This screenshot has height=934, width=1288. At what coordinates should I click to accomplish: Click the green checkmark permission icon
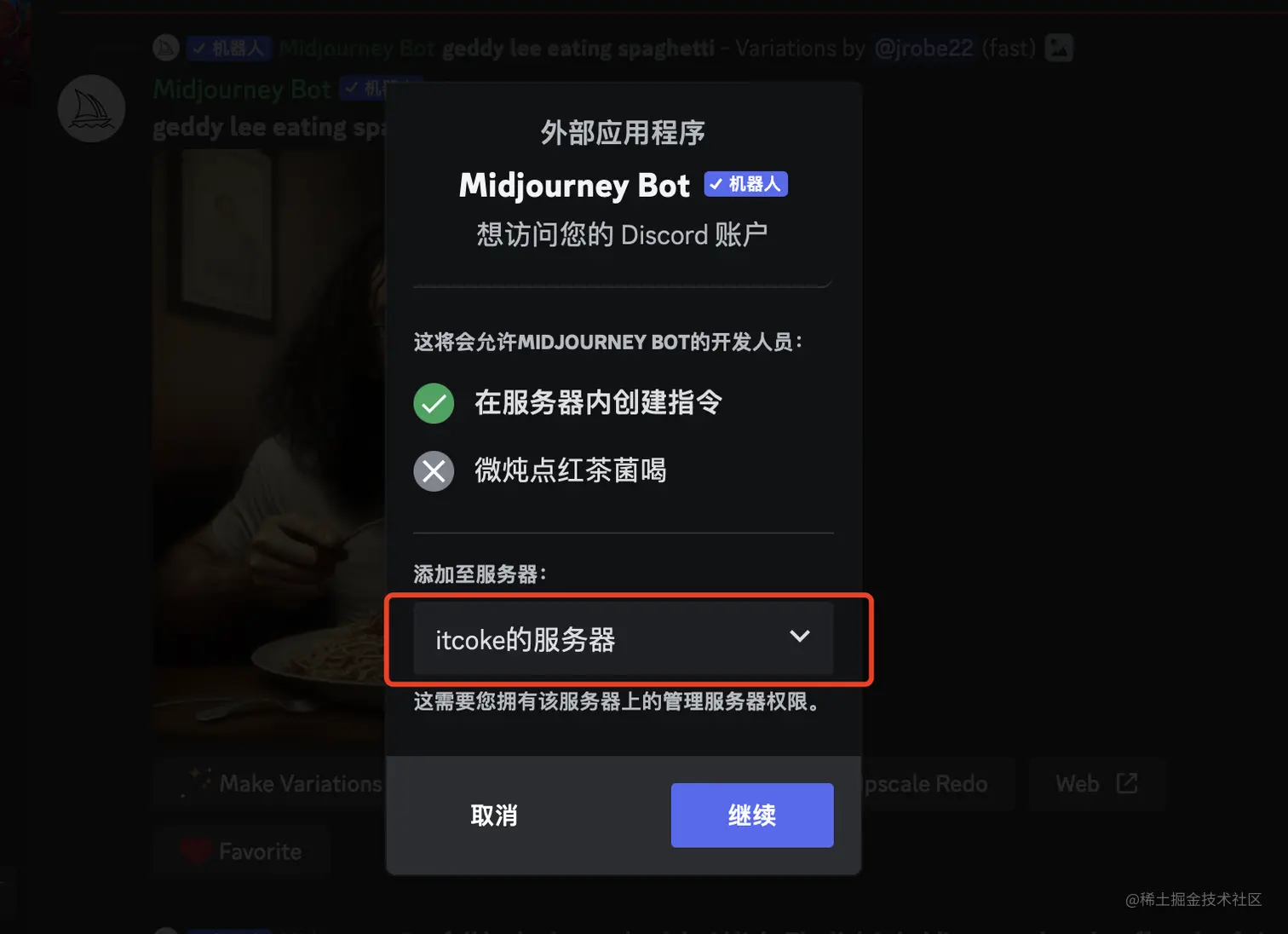coord(434,403)
